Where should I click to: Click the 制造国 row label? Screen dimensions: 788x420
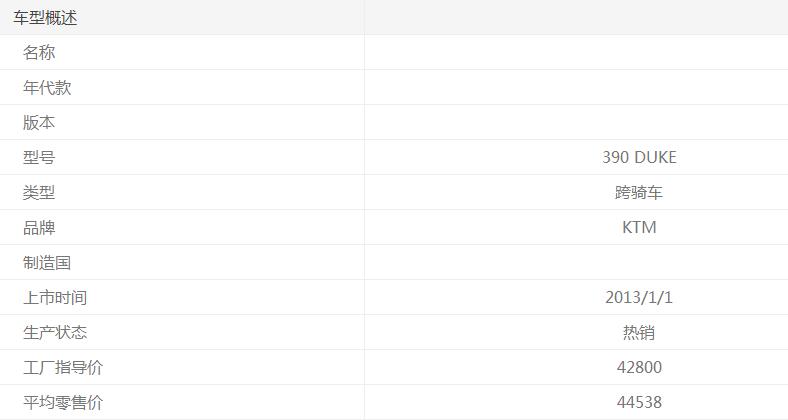pyautogui.click(x=47, y=263)
